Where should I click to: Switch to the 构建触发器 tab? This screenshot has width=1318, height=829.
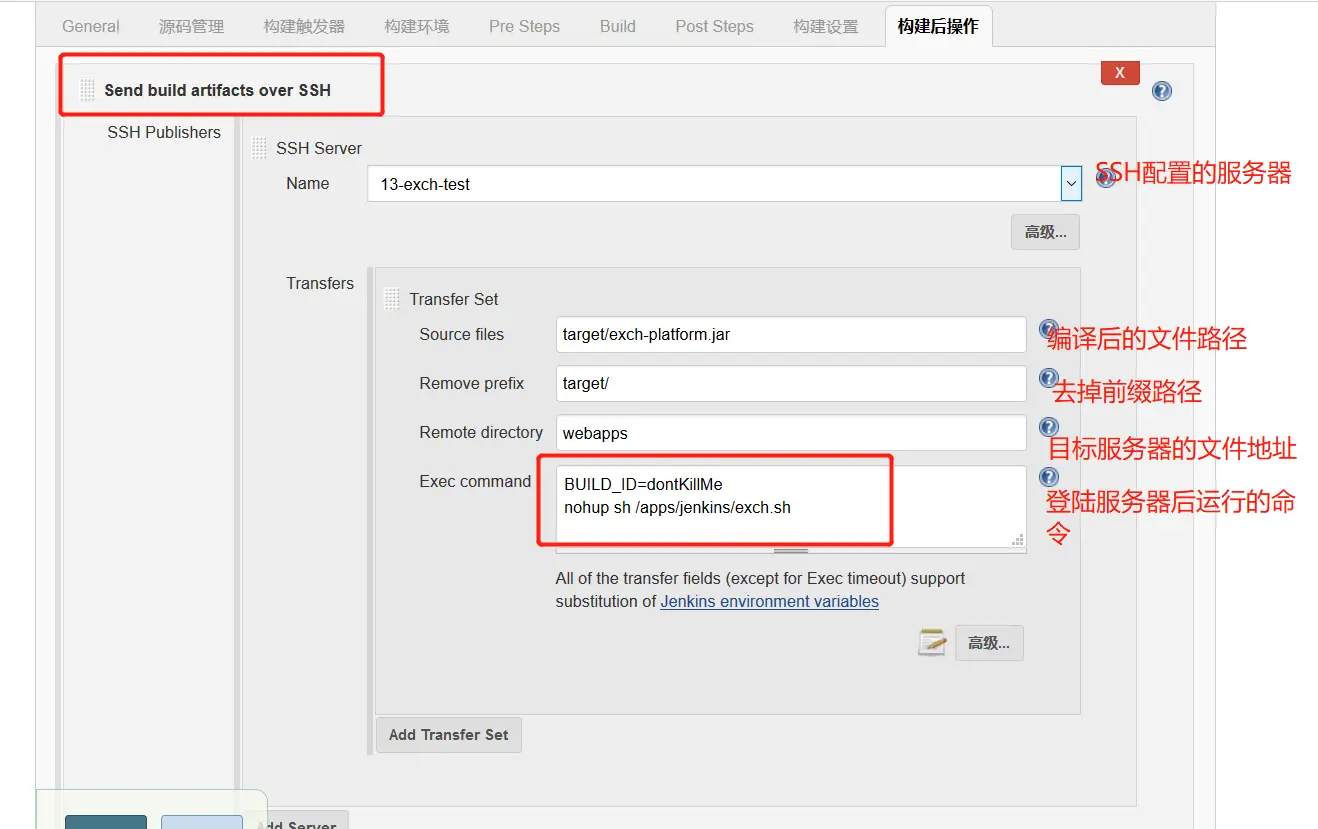coord(304,26)
